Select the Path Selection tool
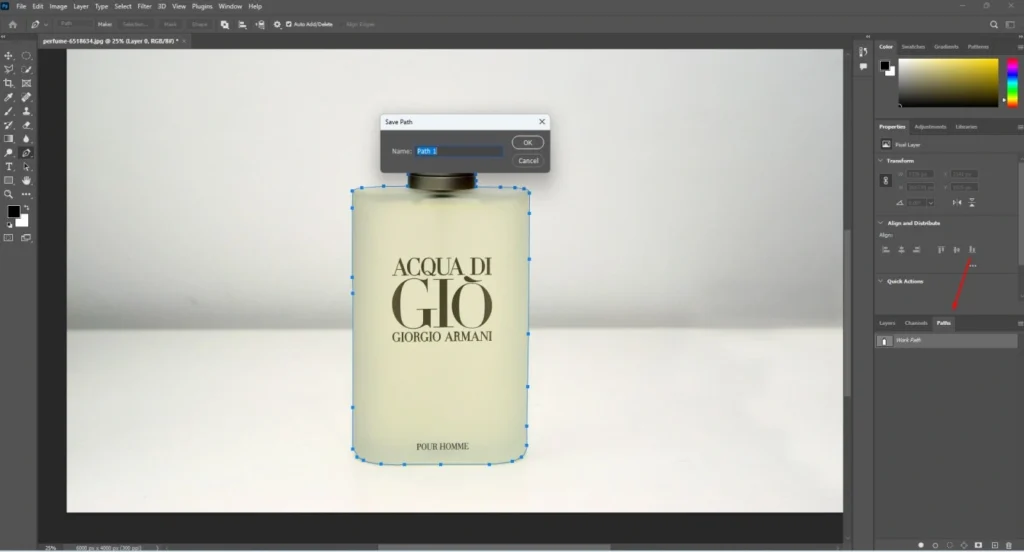1024x552 pixels. [x=26, y=167]
